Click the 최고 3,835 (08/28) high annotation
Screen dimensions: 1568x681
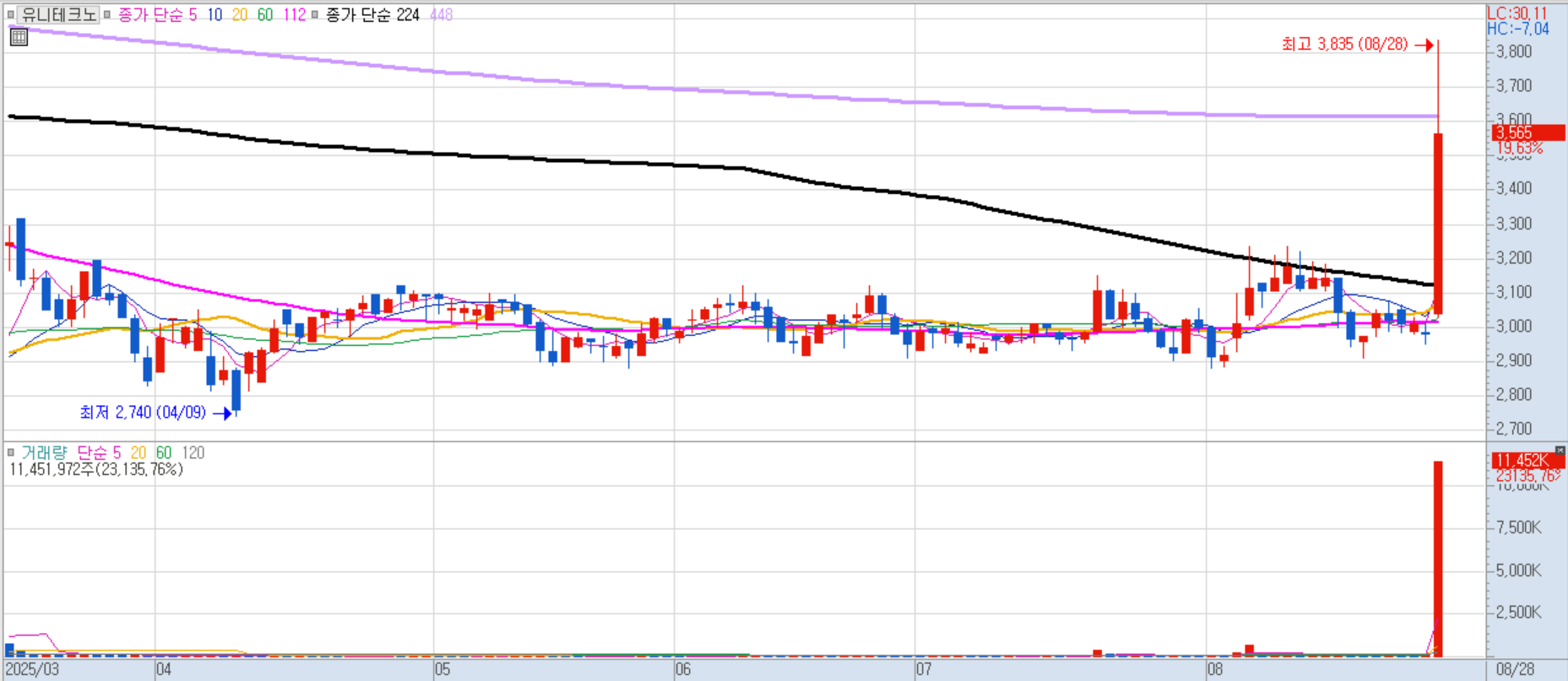[1344, 44]
